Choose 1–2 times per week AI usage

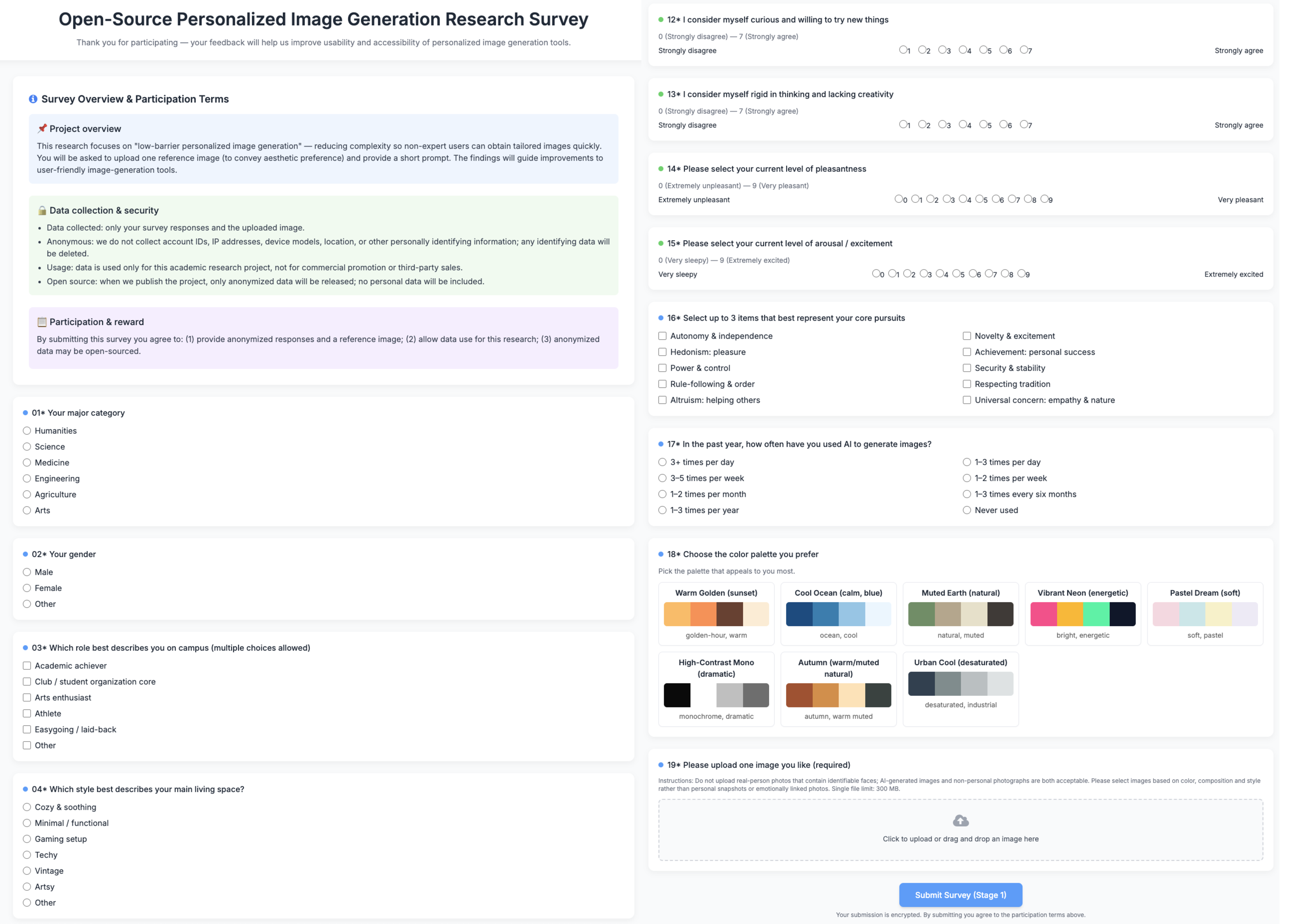(x=967, y=478)
